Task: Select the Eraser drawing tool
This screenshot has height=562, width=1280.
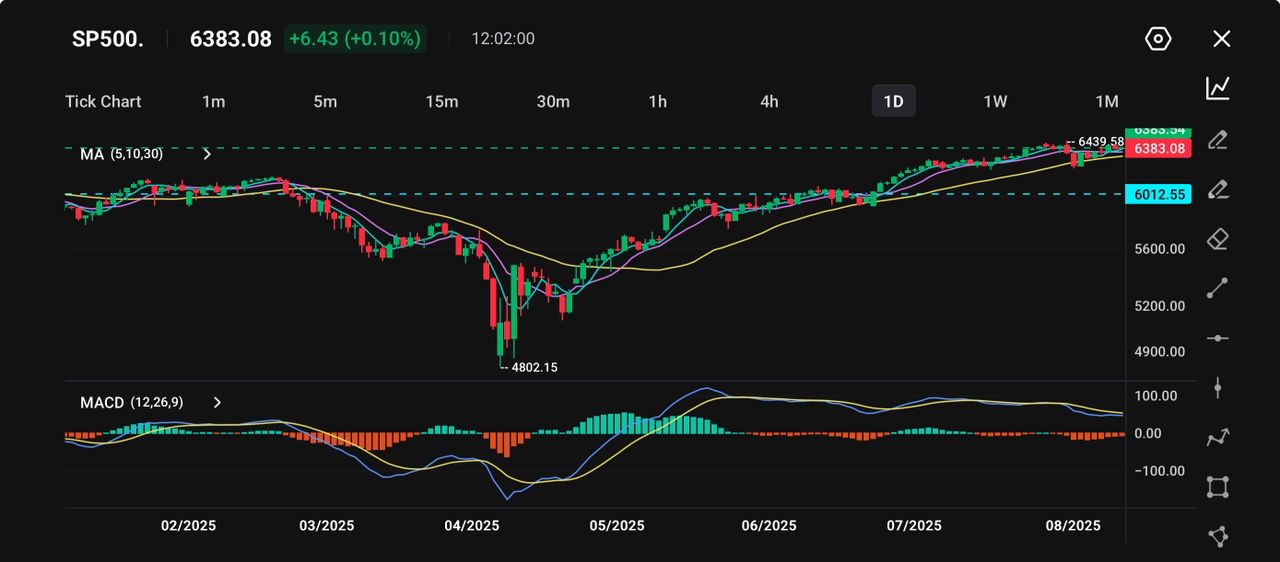Action: 1217,239
